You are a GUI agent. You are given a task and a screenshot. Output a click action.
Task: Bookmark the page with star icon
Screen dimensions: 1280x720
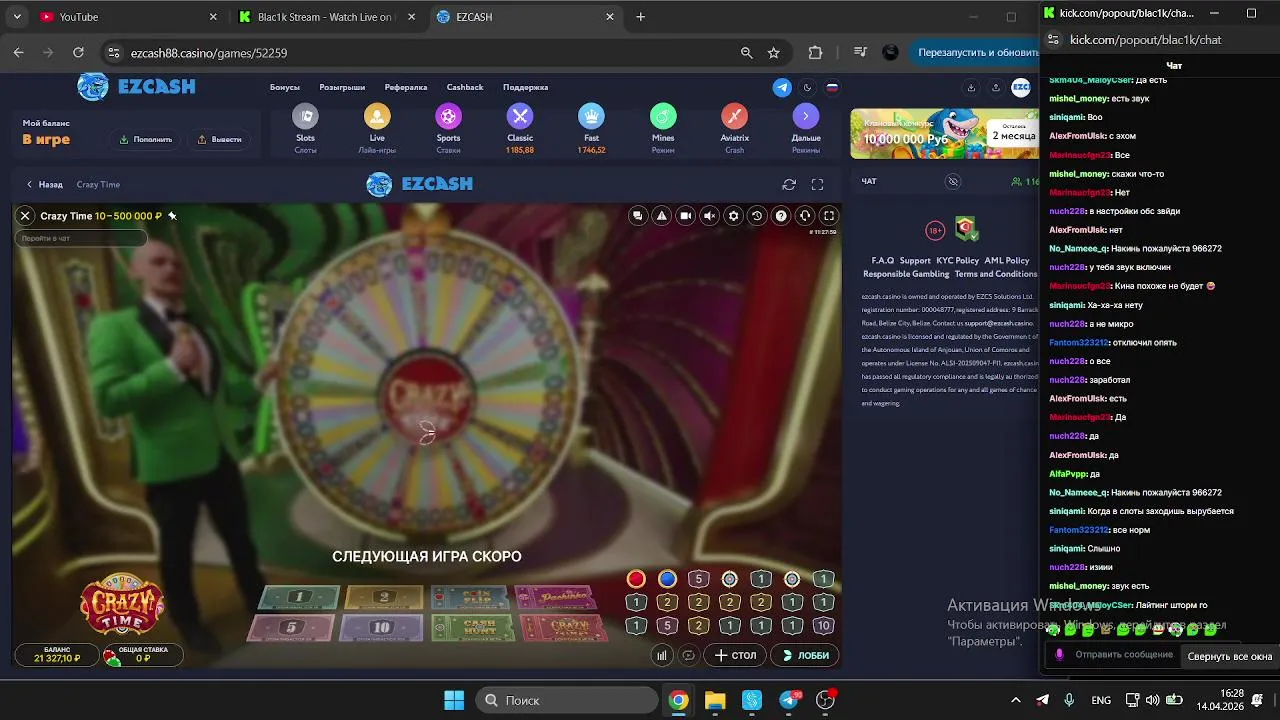tap(773, 52)
